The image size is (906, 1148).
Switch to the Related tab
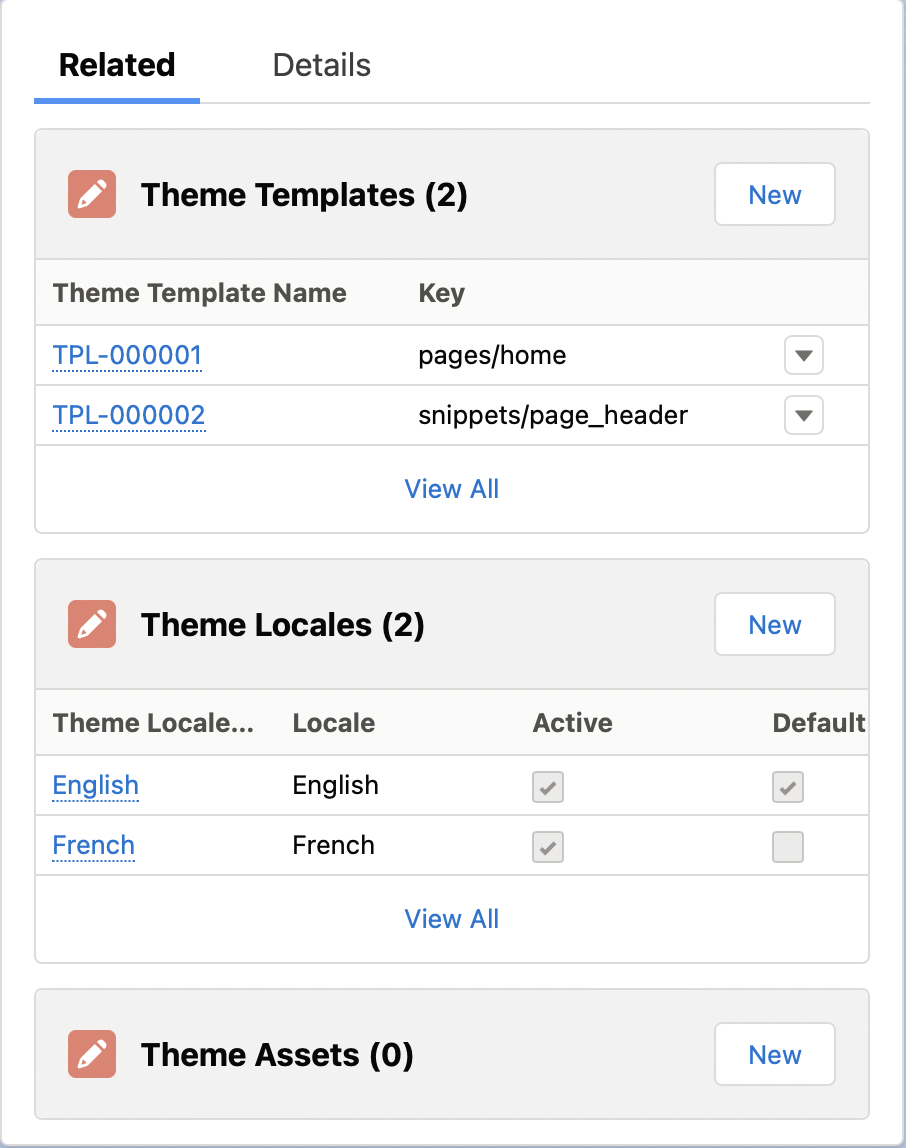click(x=117, y=65)
